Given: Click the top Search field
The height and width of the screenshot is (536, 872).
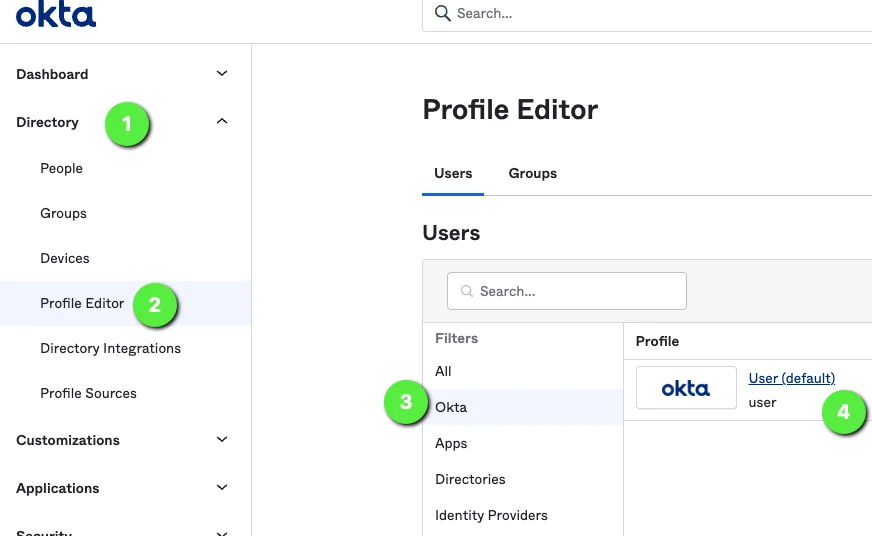Looking at the screenshot, I should coord(647,14).
